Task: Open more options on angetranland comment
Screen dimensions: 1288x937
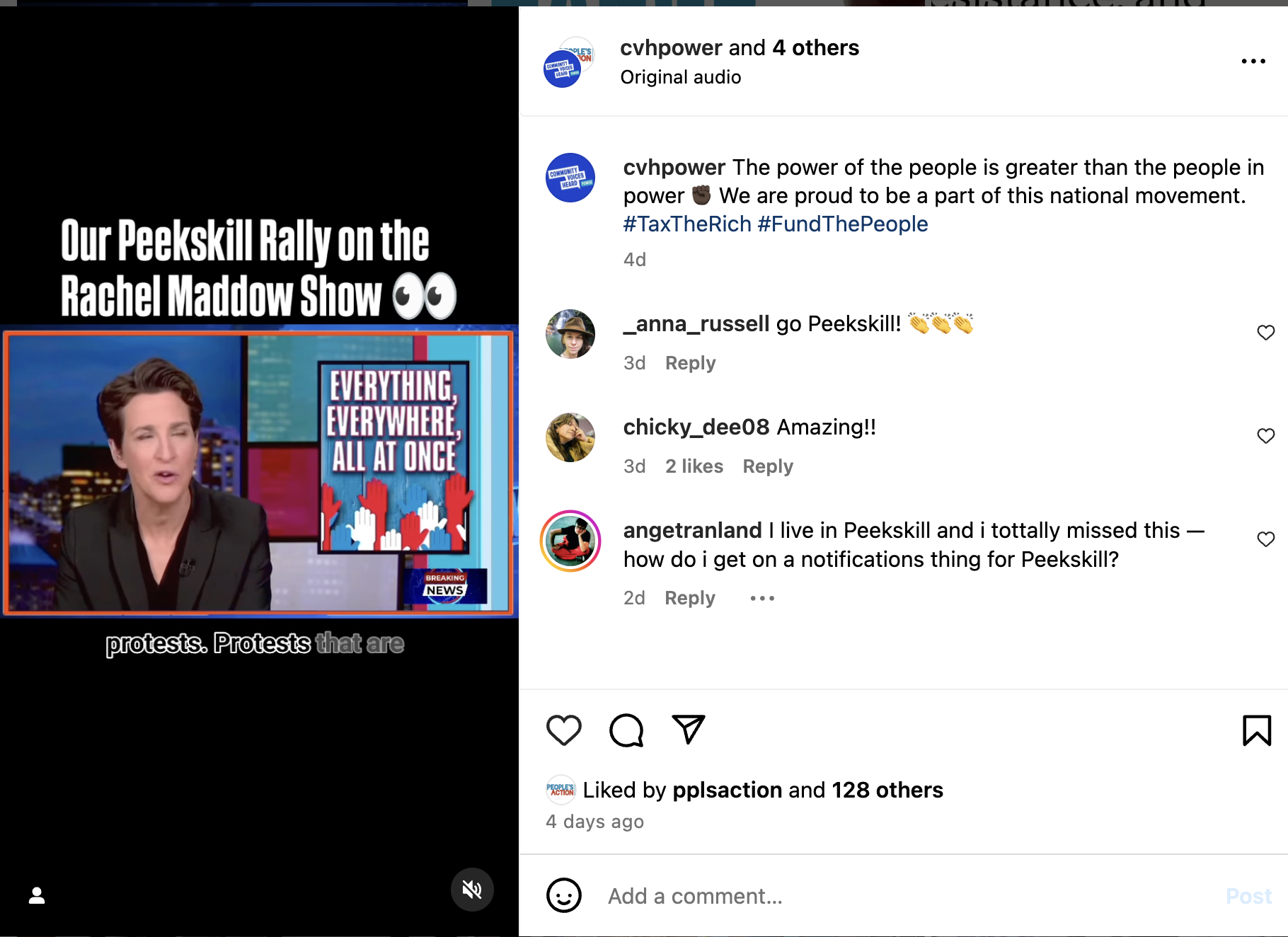Action: 762,599
